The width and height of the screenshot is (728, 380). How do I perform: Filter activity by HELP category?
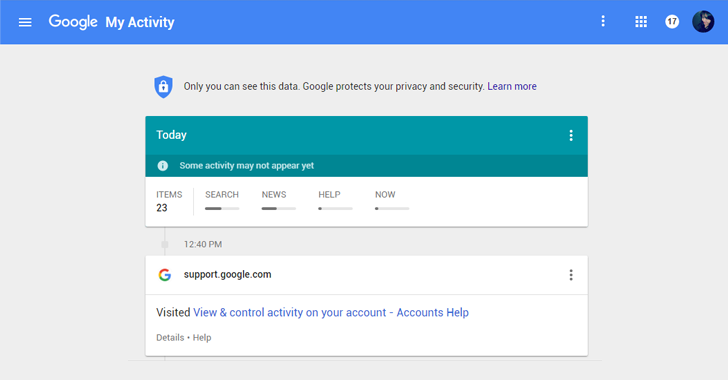[329, 195]
